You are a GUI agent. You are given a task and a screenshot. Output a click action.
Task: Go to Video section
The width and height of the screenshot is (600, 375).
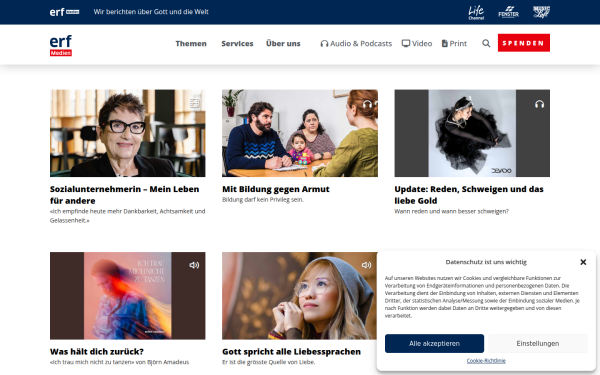pyautogui.click(x=417, y=44)
